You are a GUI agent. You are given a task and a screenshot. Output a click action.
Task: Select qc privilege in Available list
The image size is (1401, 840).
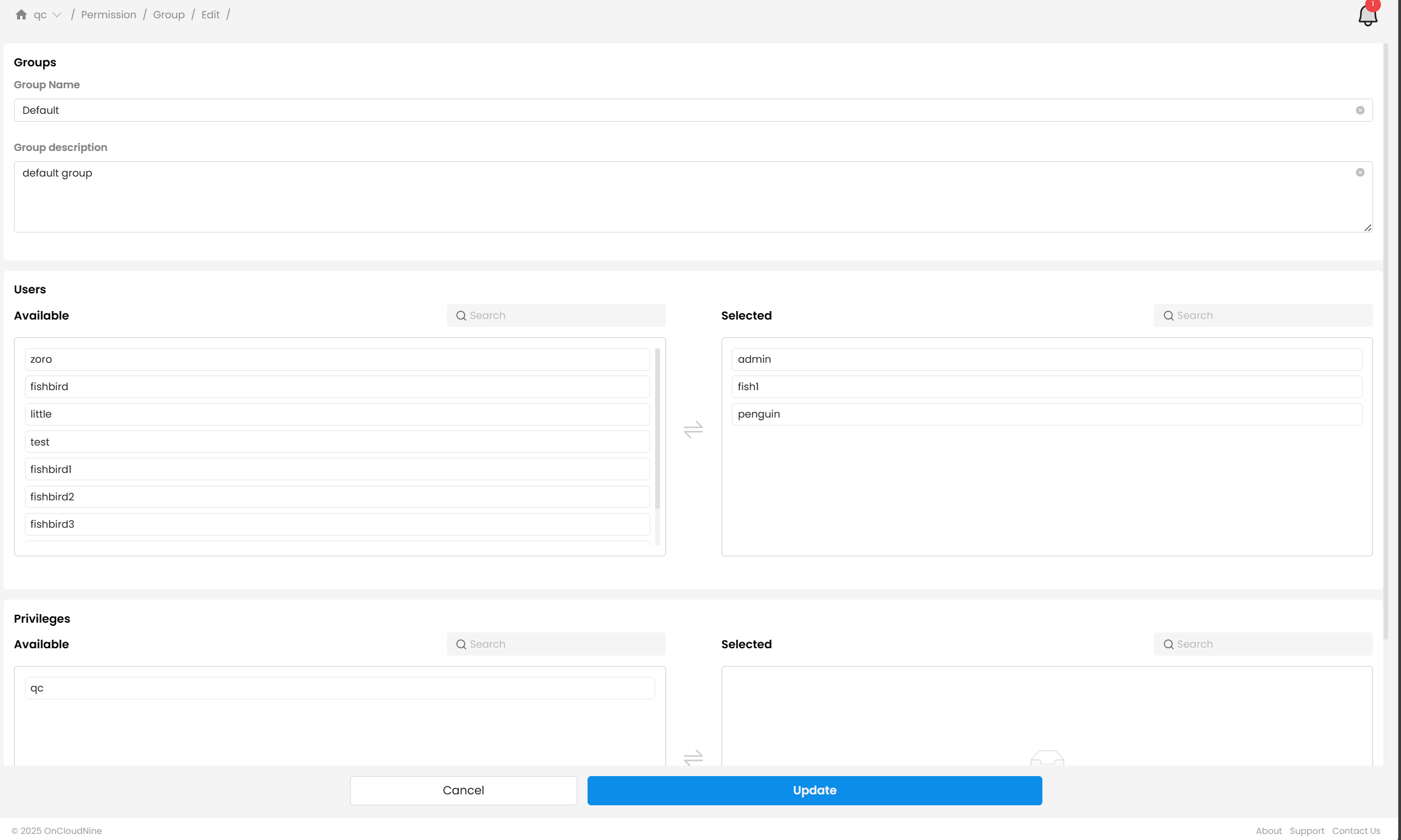click(339, 688)
